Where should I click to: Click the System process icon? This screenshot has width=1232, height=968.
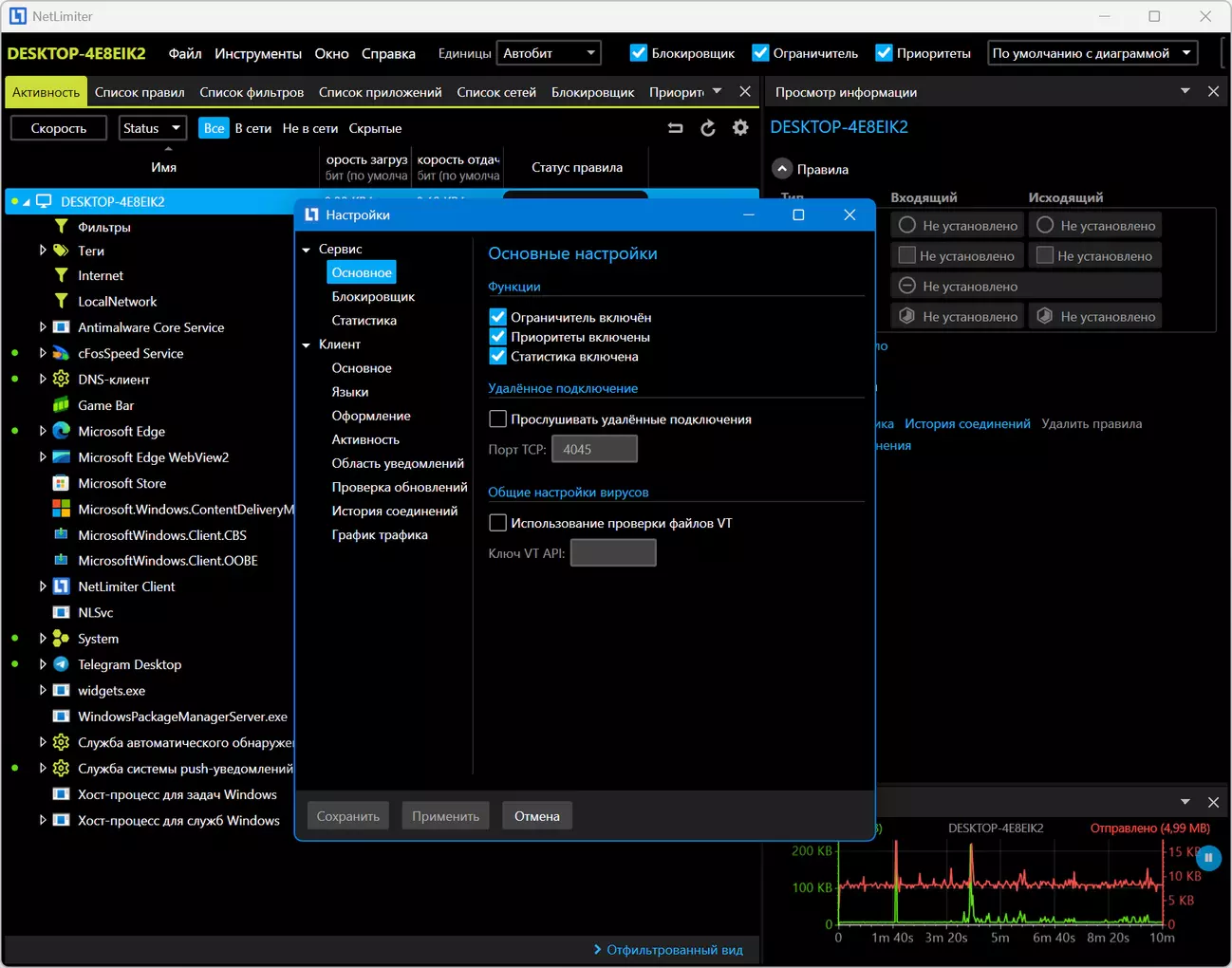(62, 639)
